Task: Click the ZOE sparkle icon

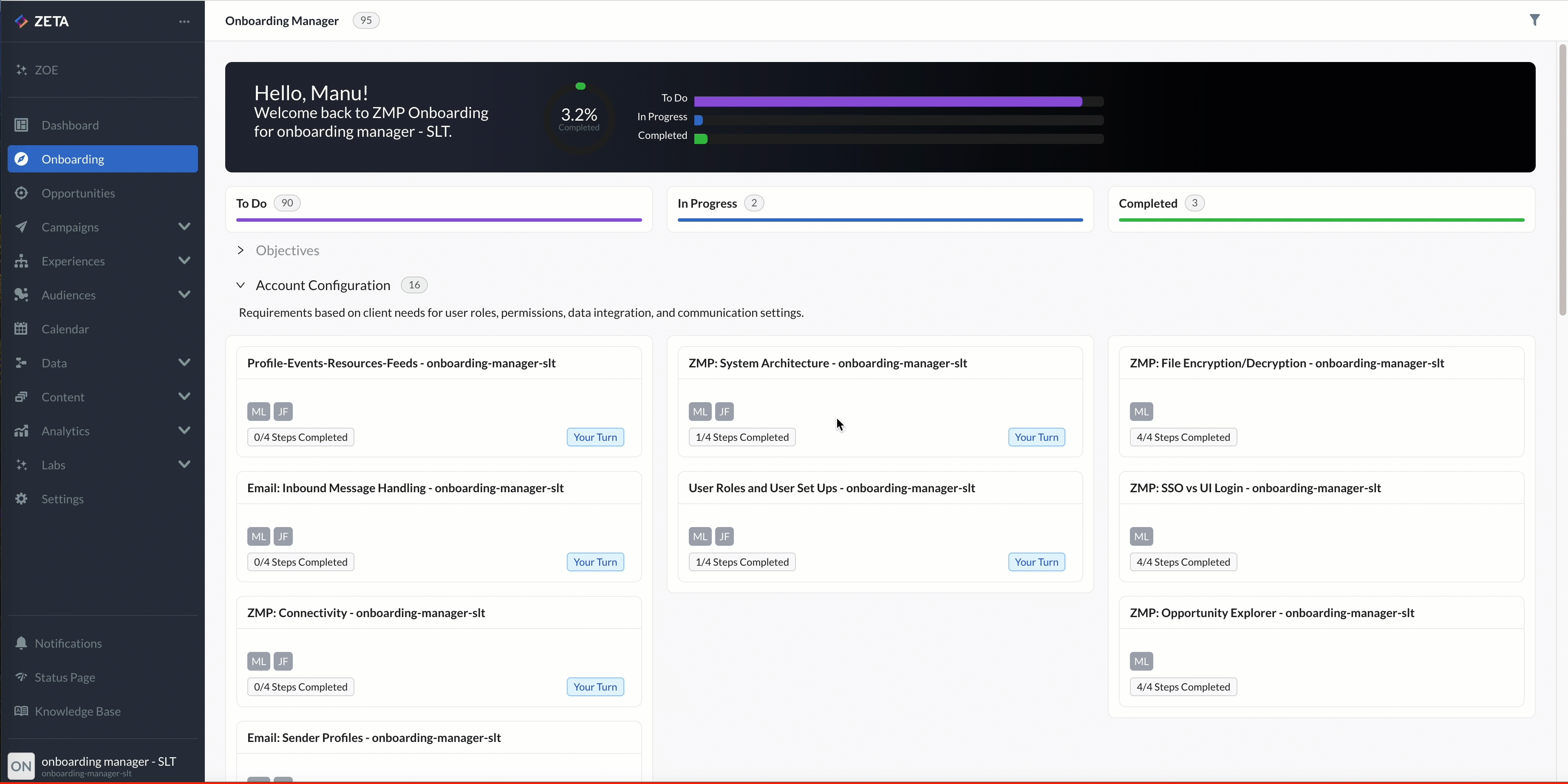Action: pyautogui.click(x=21, y=70)
